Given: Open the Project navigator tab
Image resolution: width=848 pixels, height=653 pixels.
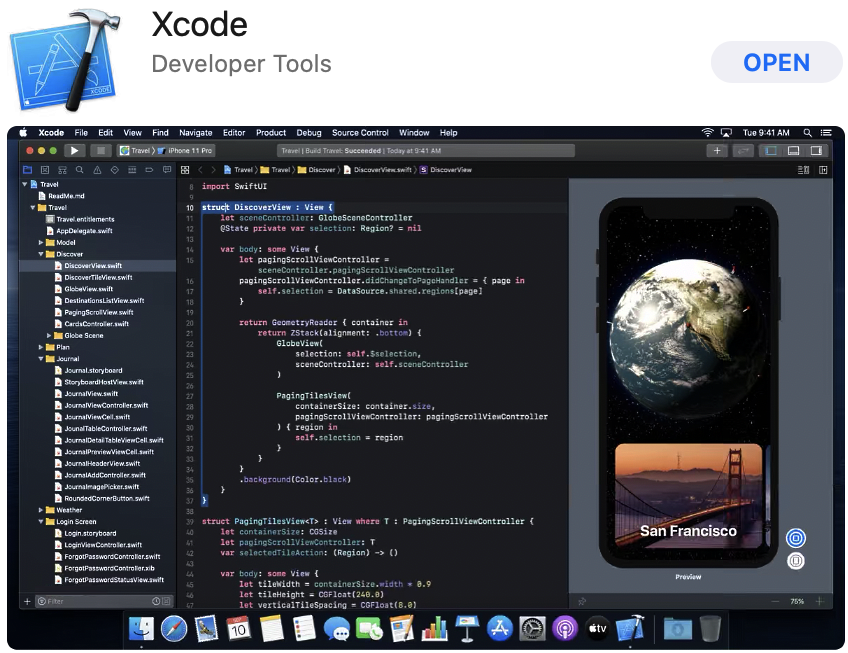Looking at the screenshot, I should pos(28,170).
